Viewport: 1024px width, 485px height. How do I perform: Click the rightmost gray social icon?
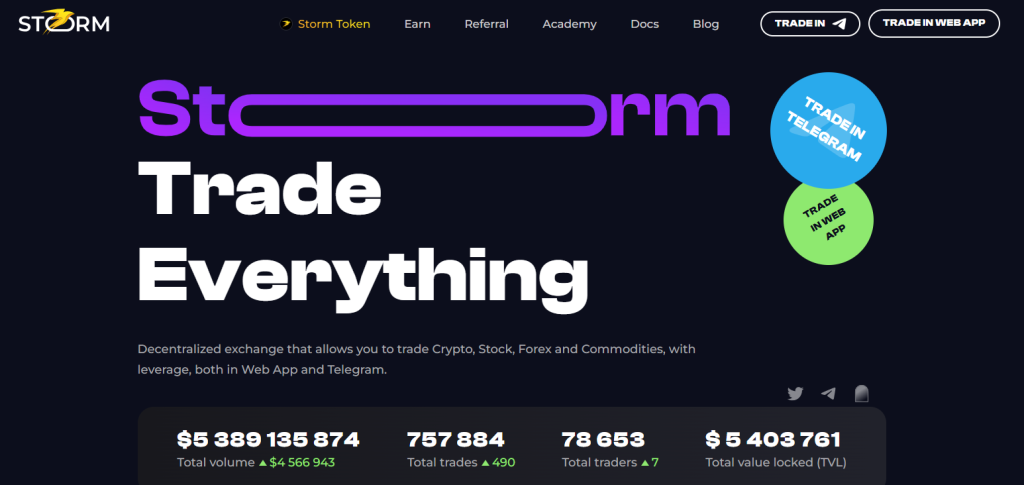[861, 393]
